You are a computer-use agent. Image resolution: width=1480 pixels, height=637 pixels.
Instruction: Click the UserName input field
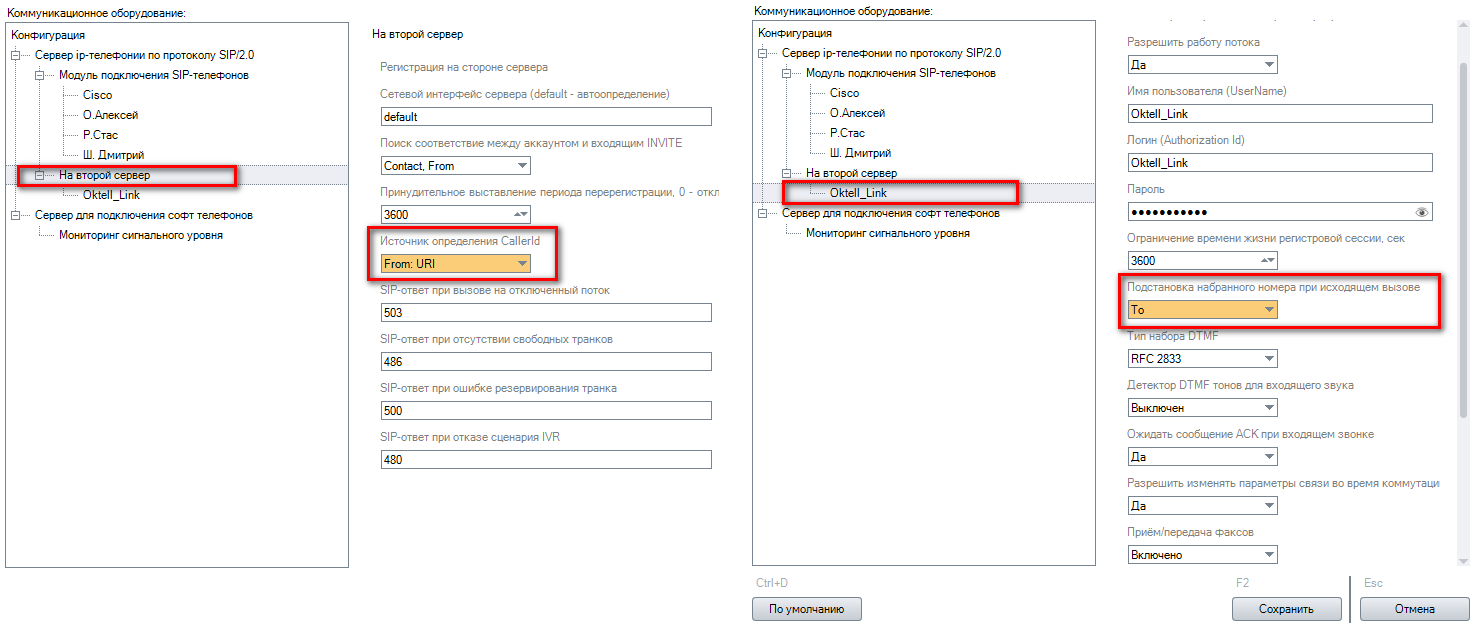coord(1279,114)
